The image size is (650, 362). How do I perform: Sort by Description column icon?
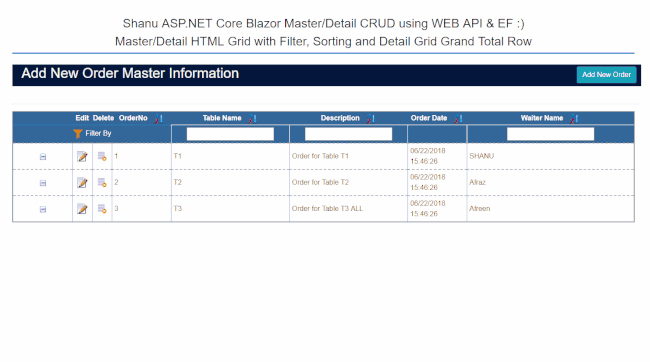(370, 119)
